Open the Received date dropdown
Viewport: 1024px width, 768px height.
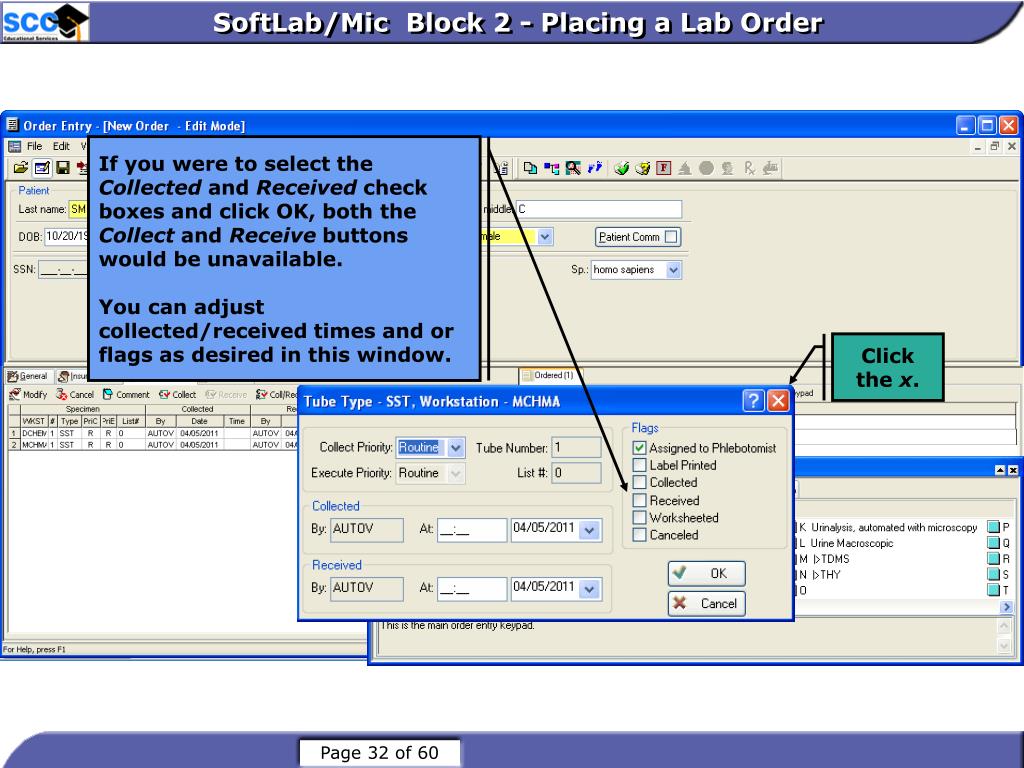click(x=589, y=588)
